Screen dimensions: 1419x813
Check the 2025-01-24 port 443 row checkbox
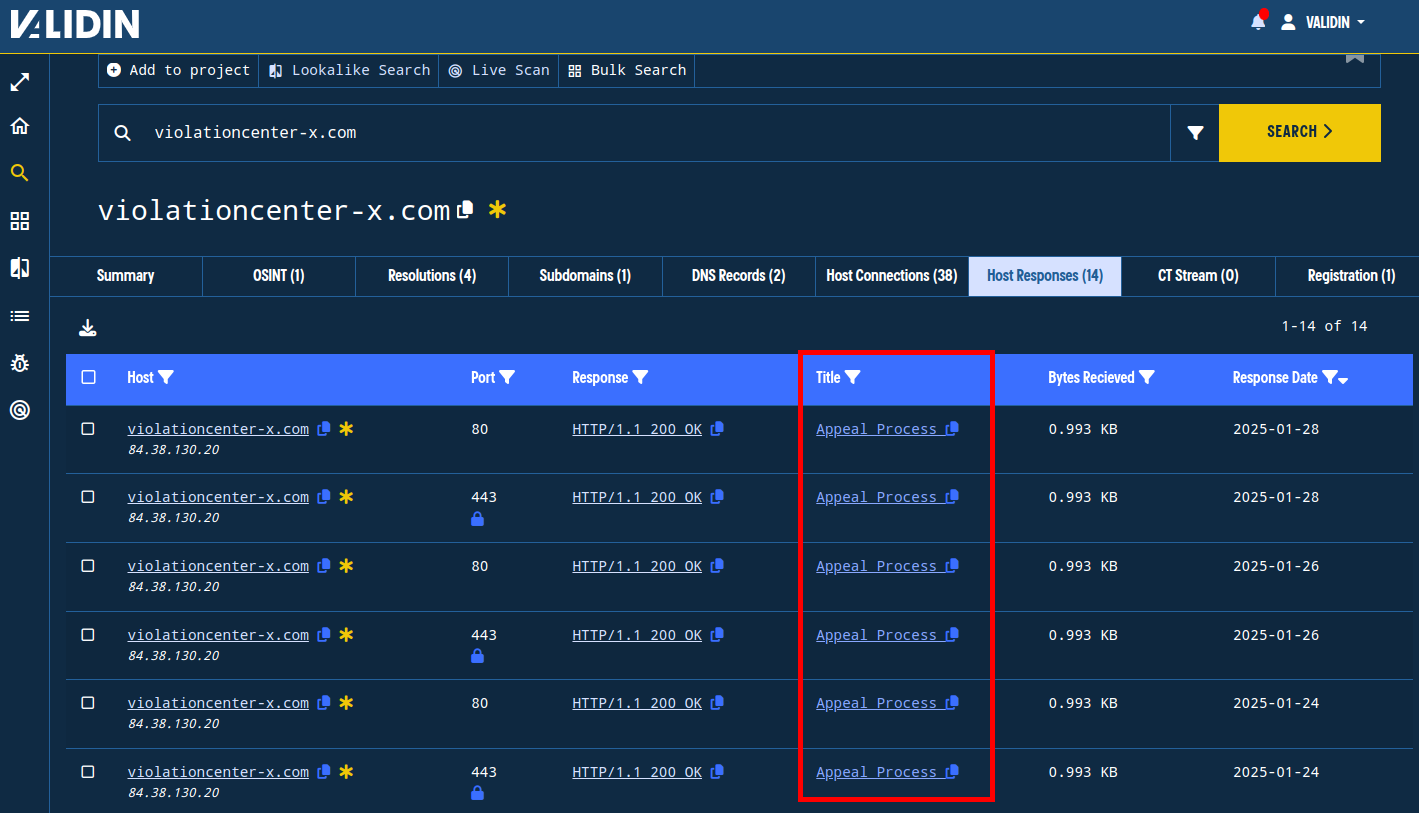coord(88,771)
